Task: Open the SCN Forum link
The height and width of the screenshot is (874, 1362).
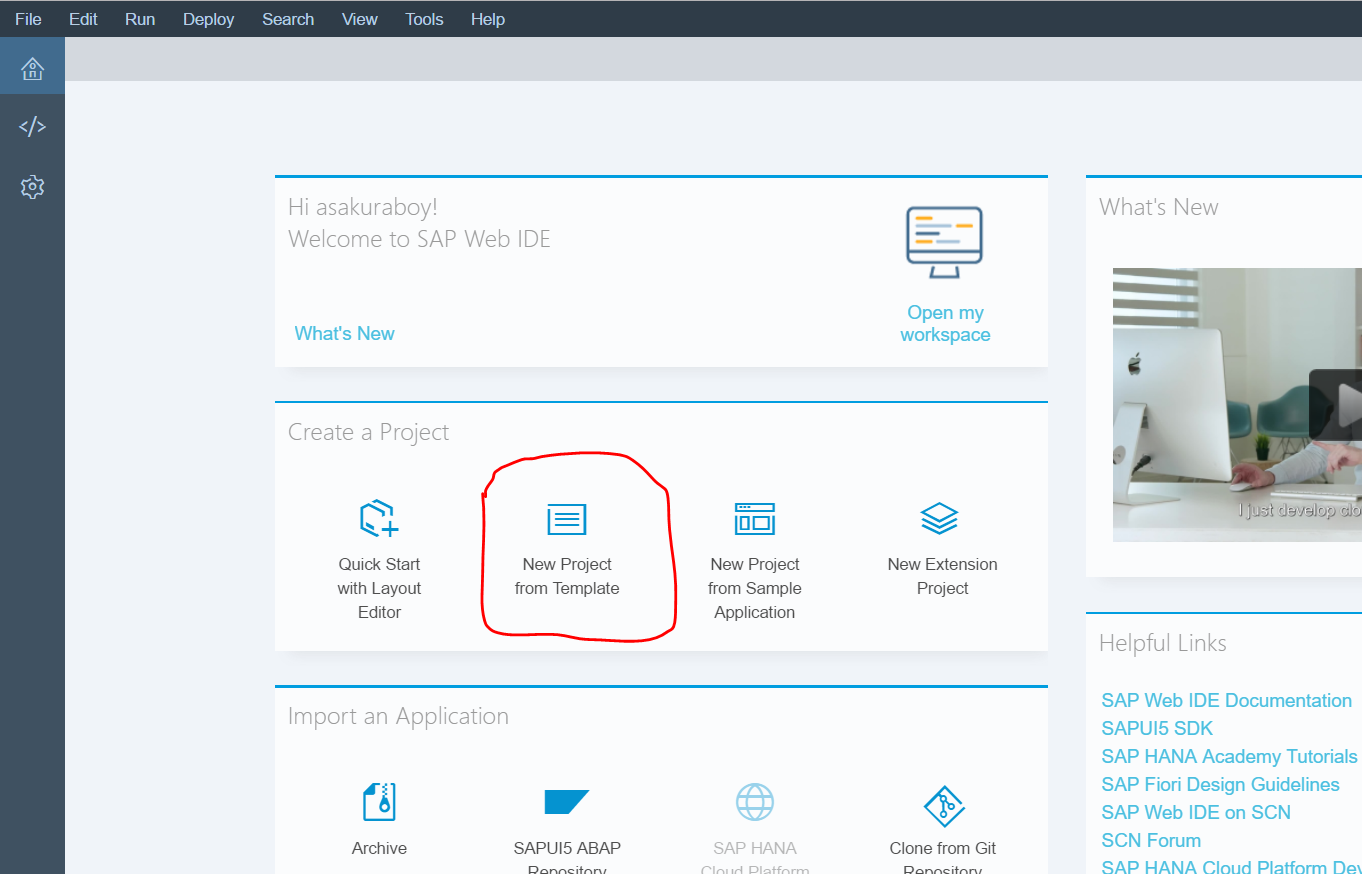Action: (1150, 840)
